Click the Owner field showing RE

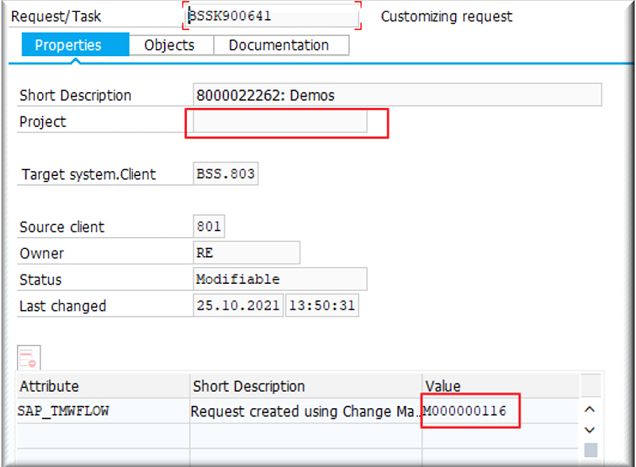click(246, 253)
